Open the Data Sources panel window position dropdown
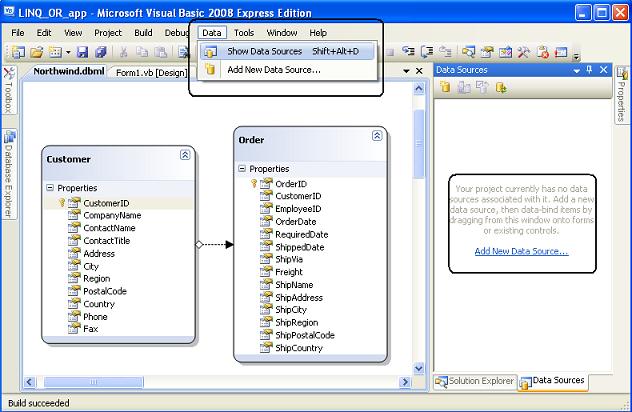The width and height of the screenshot is (632, 412). click(x=577, y=71)
